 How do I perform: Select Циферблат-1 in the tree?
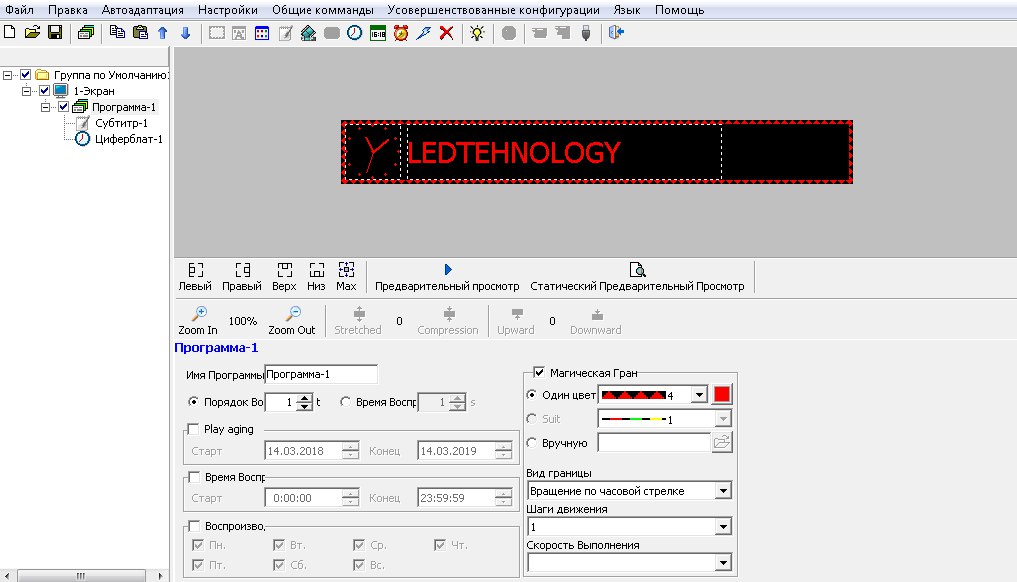[128, 139]
